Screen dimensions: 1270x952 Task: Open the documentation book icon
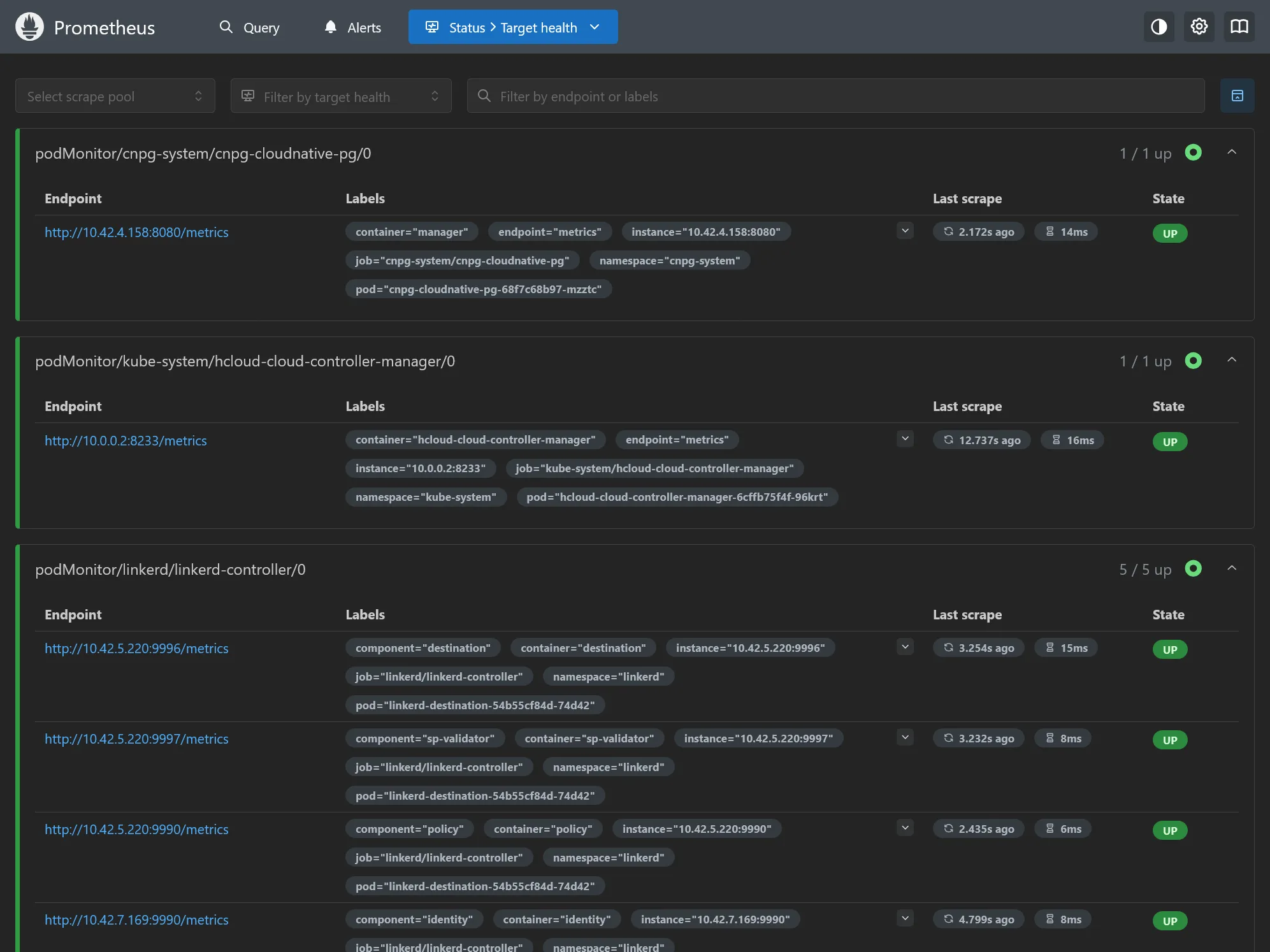click(x=1239, y=27)
